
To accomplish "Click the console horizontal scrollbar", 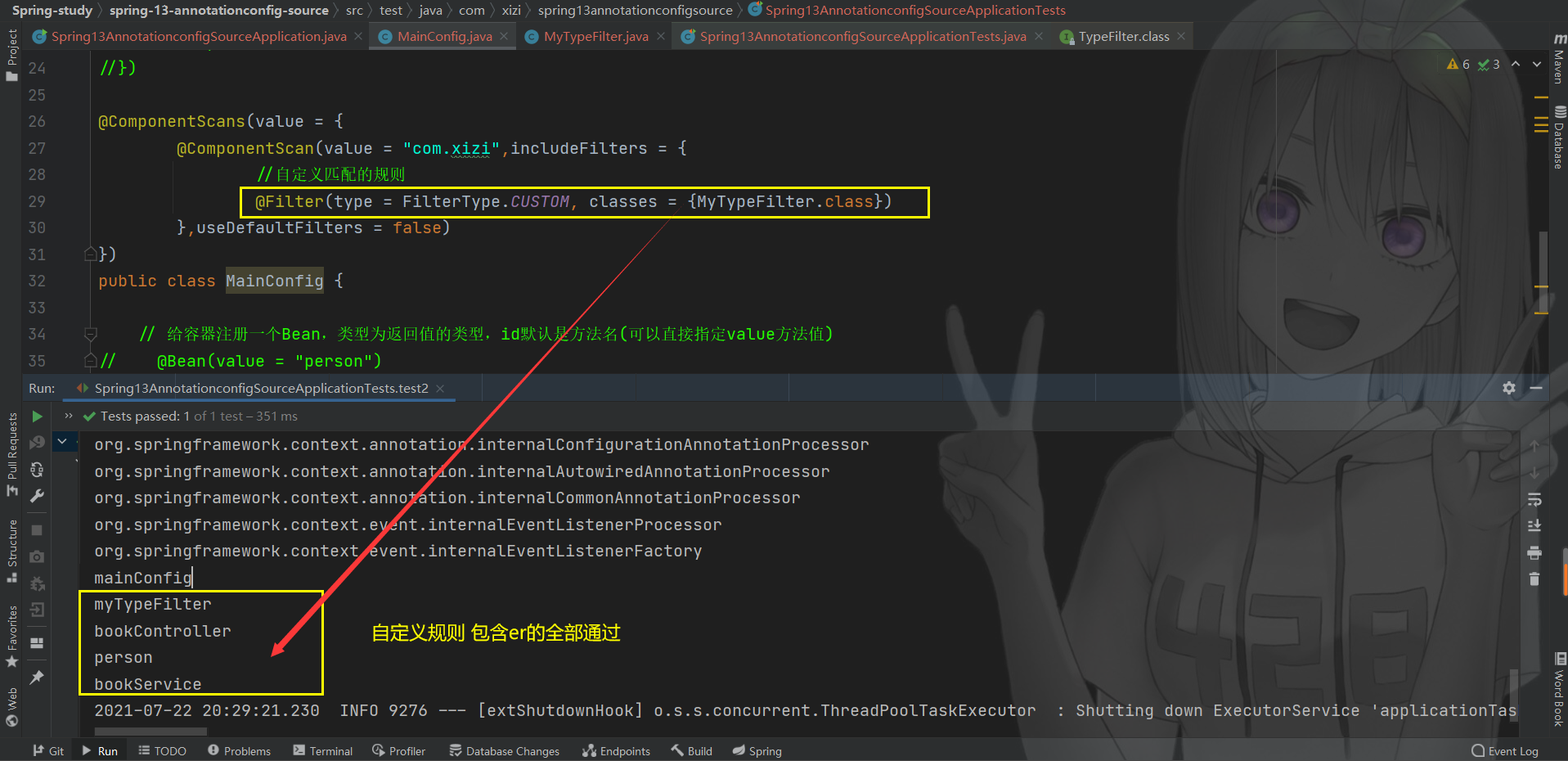I will (151, 731).
